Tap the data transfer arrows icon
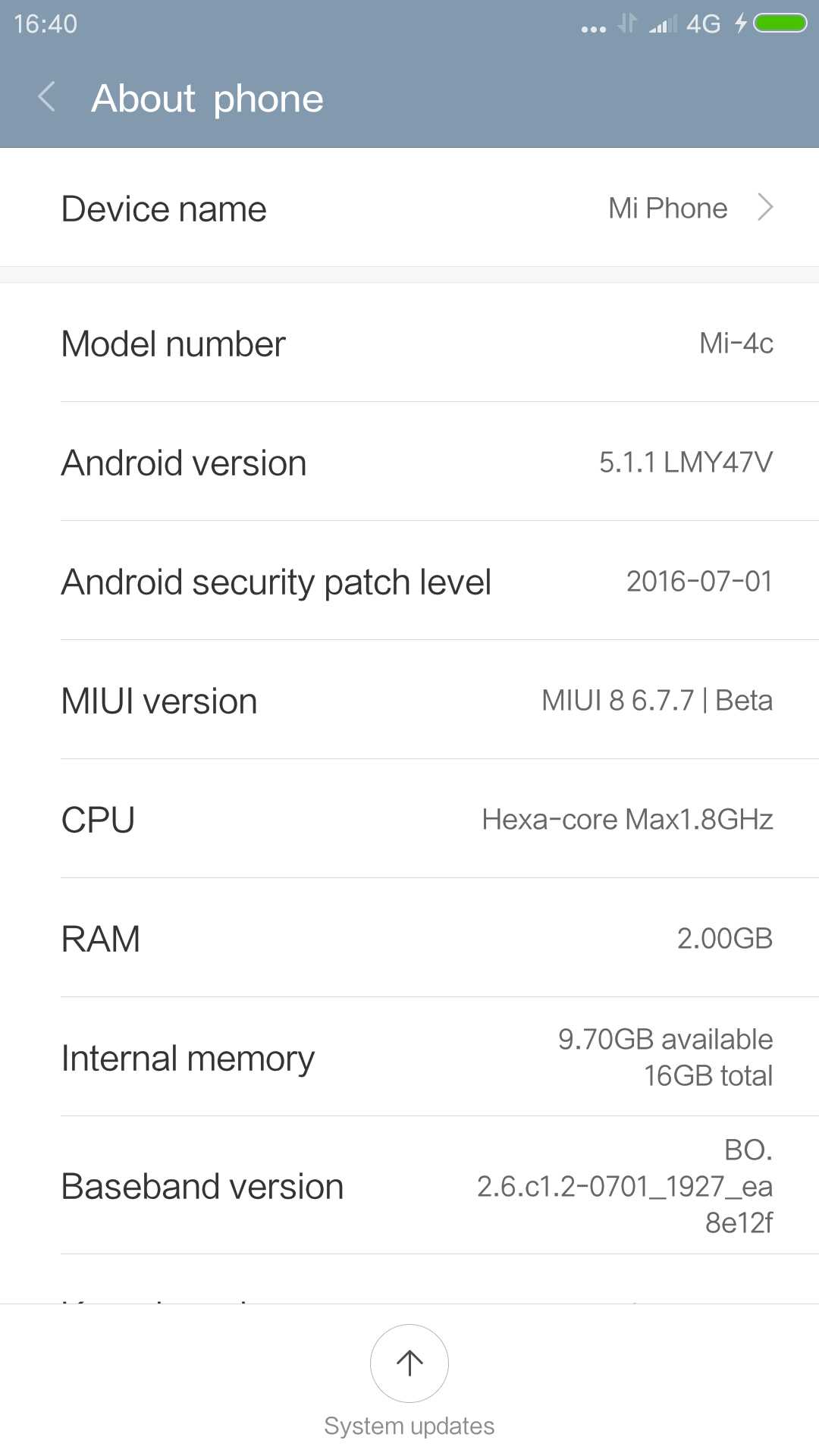This screenshot has width=819, height=1456. coord(626,24)
